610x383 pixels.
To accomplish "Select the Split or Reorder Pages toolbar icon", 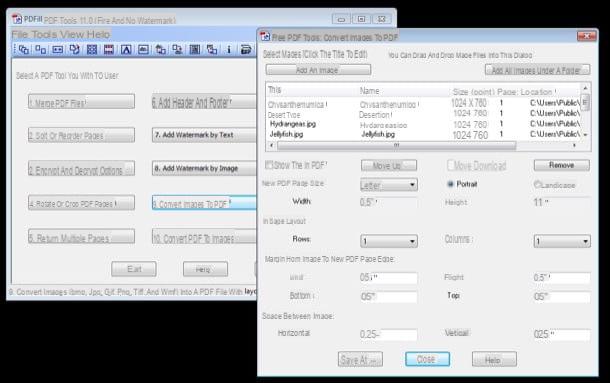I will [40, 49].
